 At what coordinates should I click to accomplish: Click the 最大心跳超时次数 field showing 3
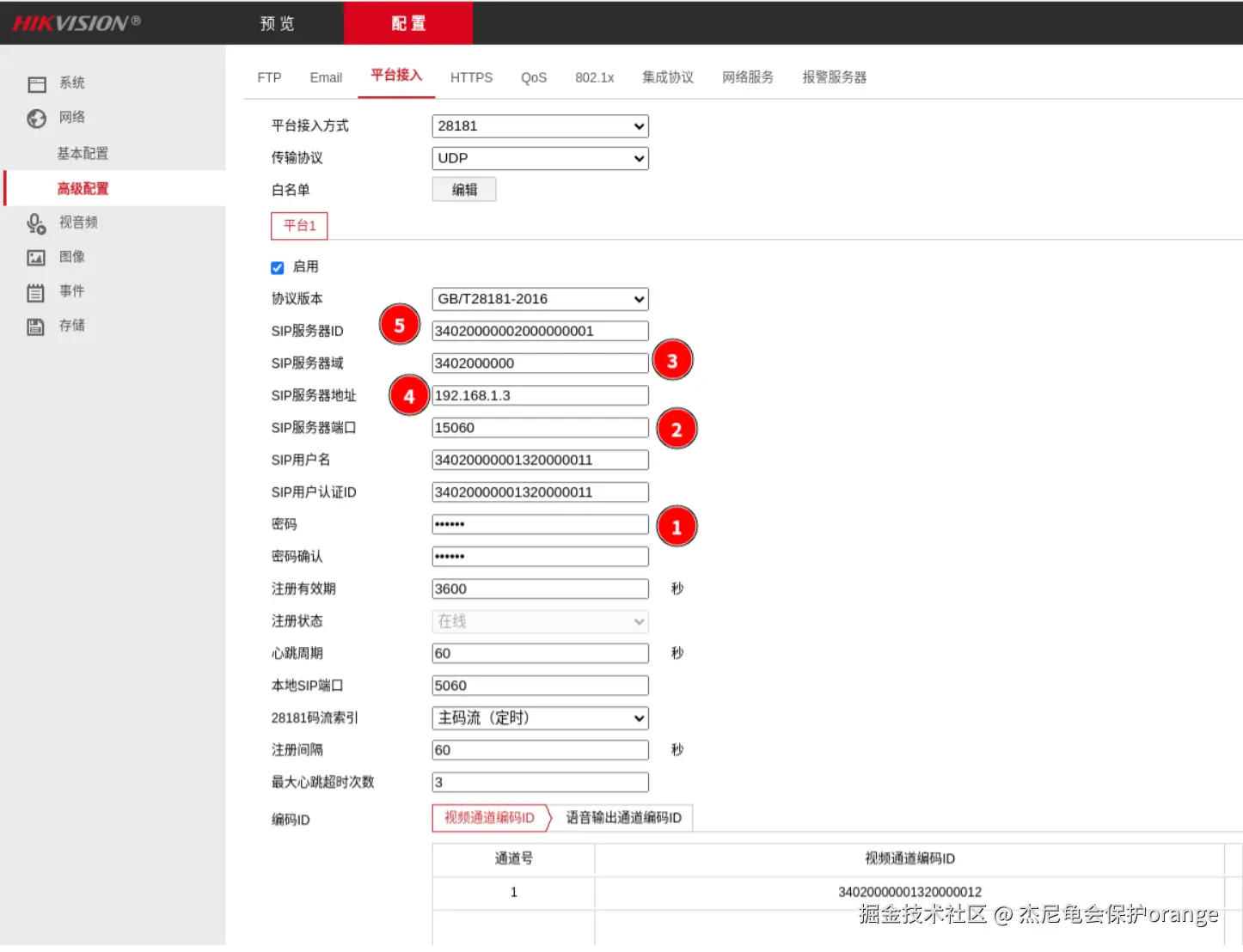[540, 783]
